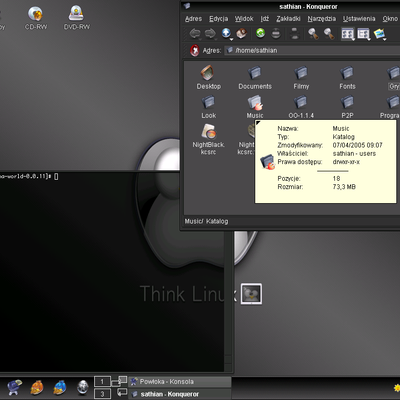Go back using Konqueror's Back arrow
Viewport: 400px width, 400px height.
(x=195, y=33)
